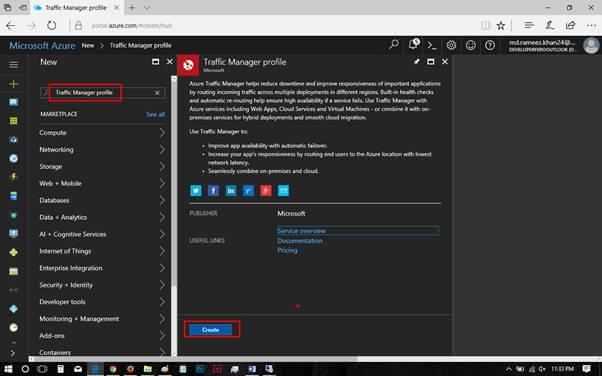Expand the Compute category

coord(102,133)
